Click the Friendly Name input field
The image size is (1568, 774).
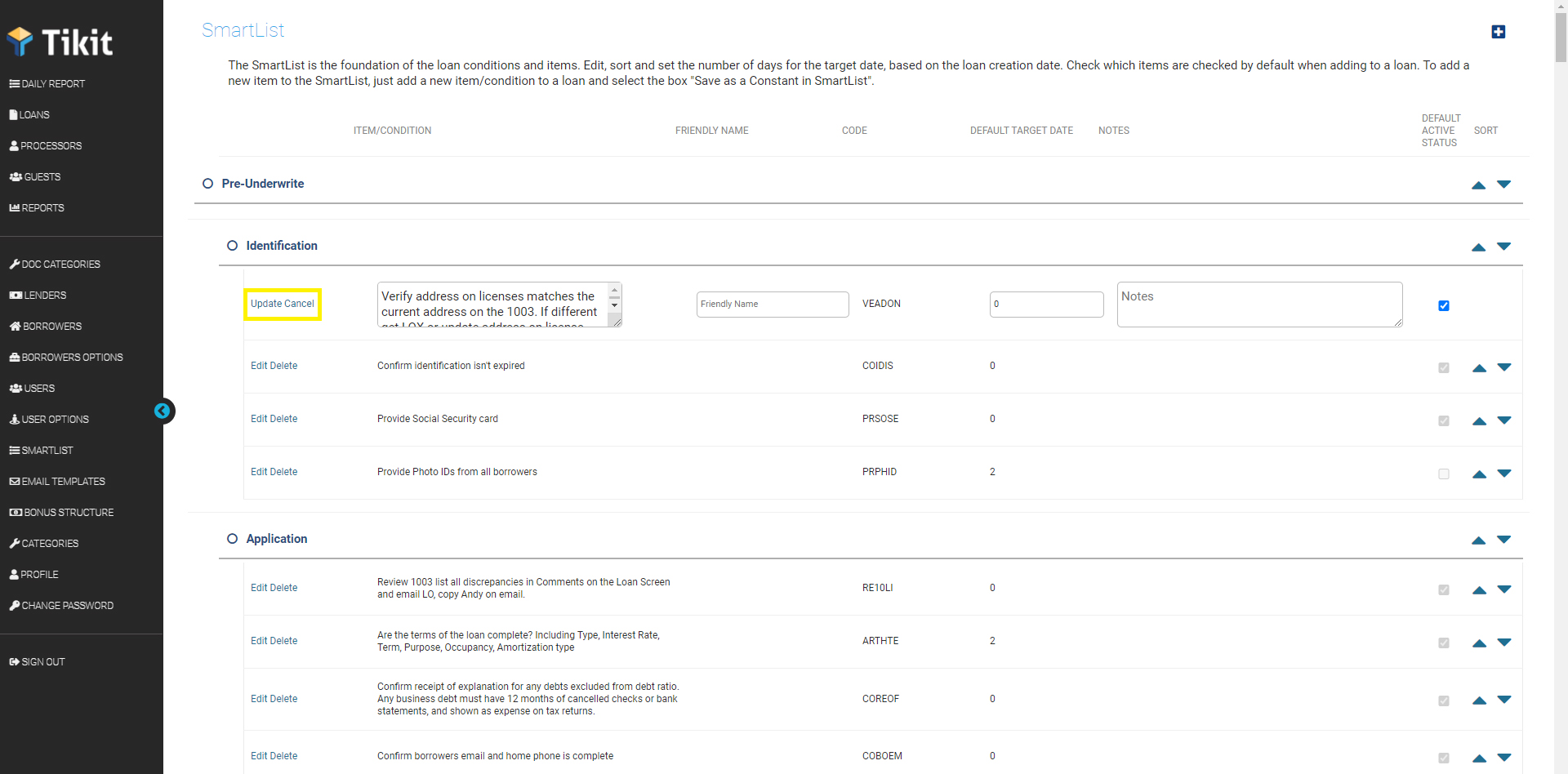[773, 304]
